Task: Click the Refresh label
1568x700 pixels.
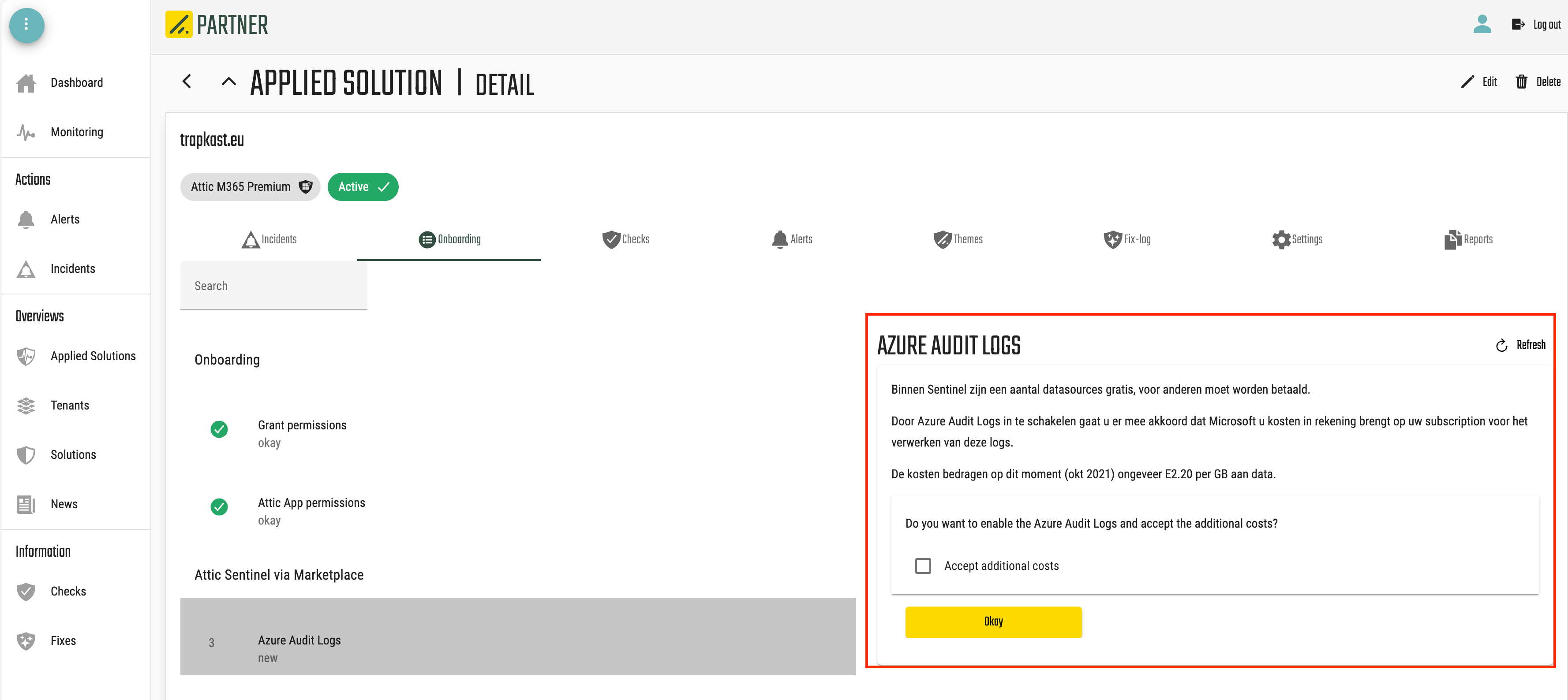Action: [1531, 346]
